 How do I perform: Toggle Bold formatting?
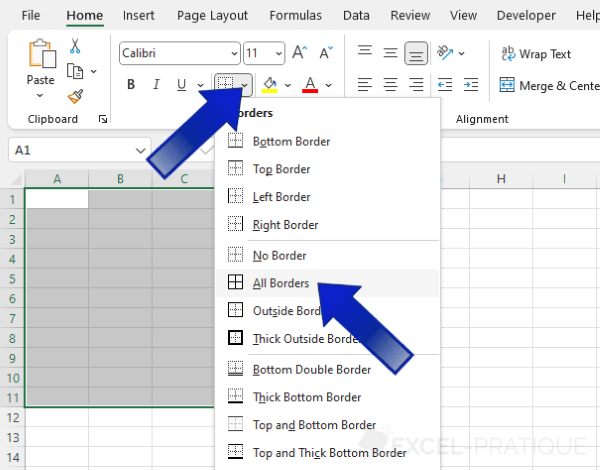(131, 85)
